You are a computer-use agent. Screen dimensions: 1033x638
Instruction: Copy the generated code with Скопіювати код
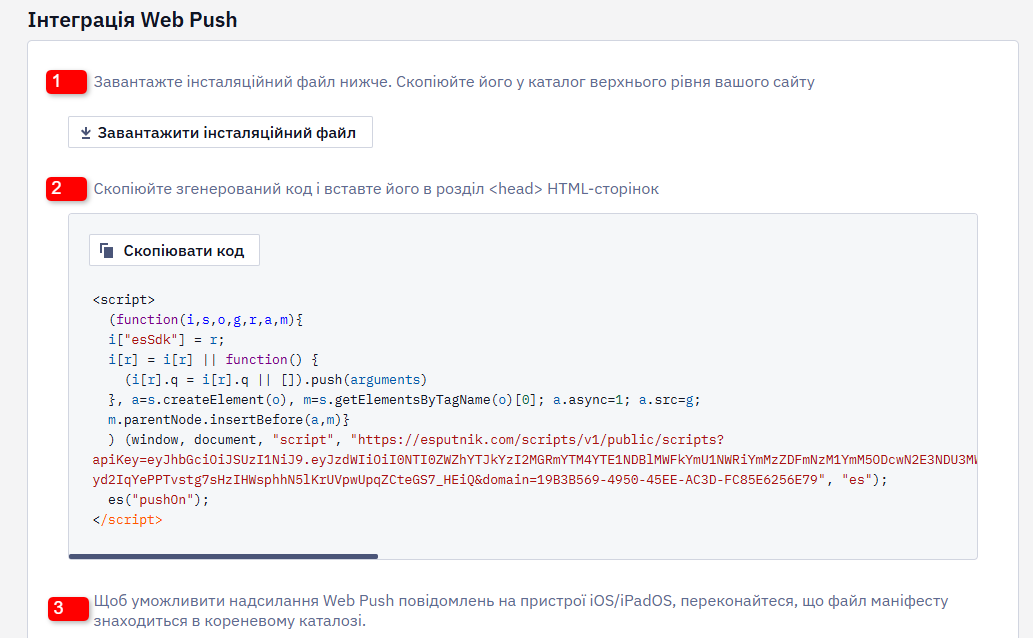click(175, 250)
